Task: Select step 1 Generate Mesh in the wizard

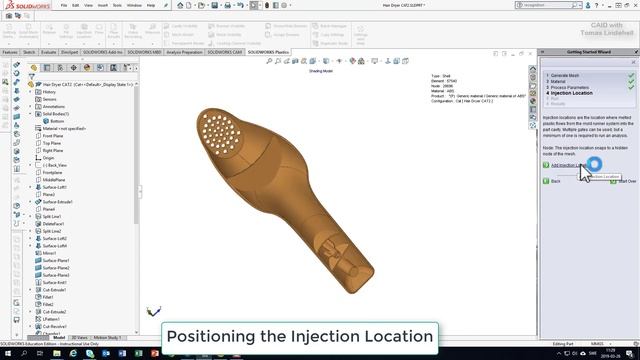Action: pos(564,76)
